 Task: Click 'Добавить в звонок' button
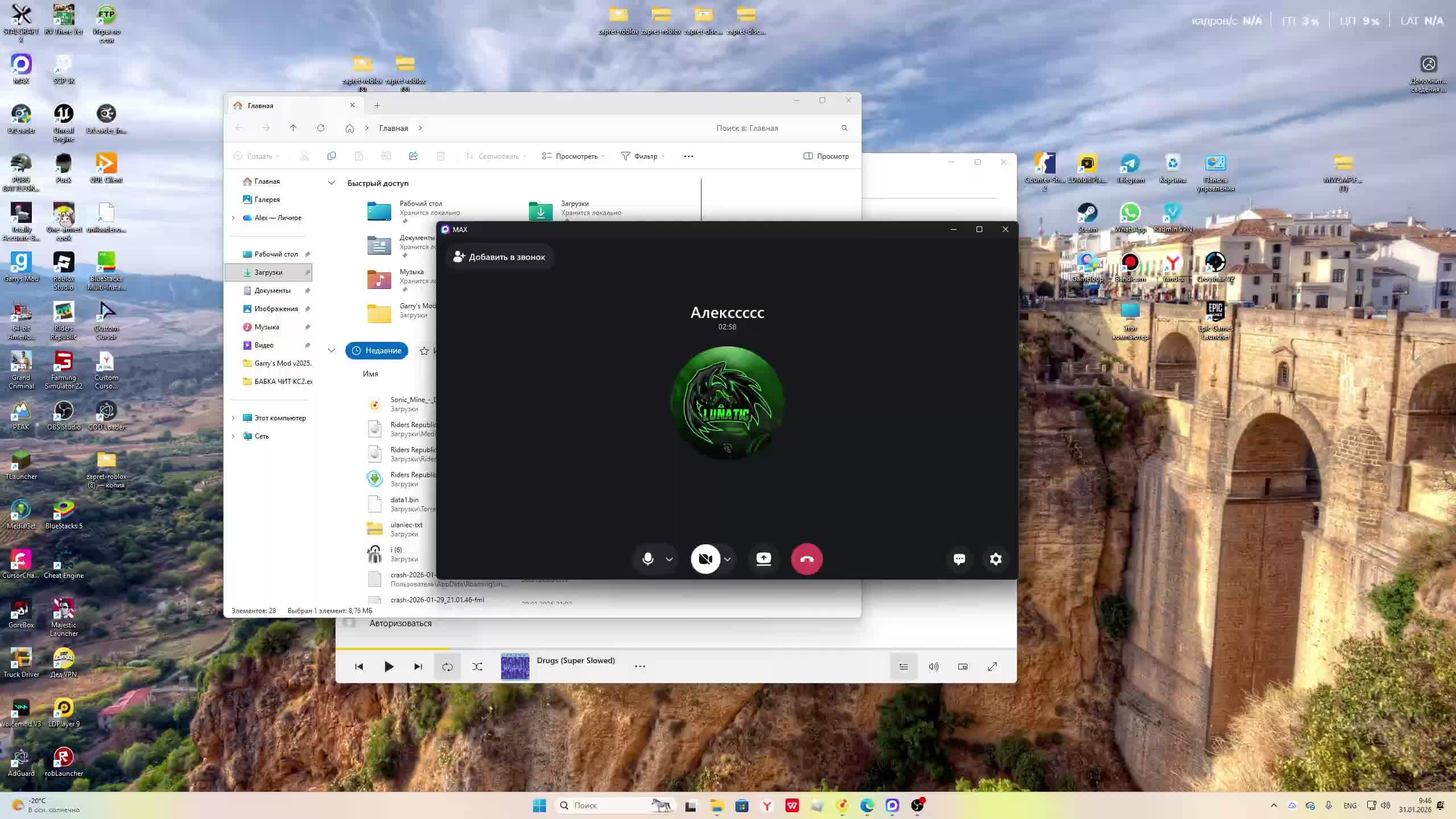coord(499,257)
